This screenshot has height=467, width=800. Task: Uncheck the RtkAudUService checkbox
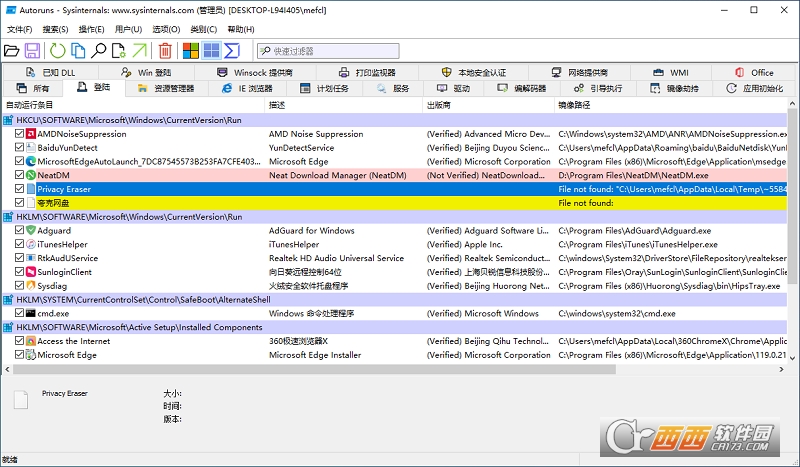(x=19, y=258)
